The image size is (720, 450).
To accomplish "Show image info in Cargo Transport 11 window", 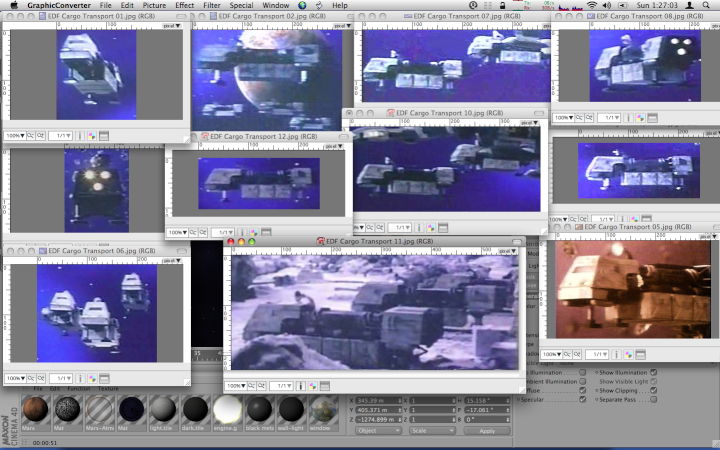I will 301,386.
